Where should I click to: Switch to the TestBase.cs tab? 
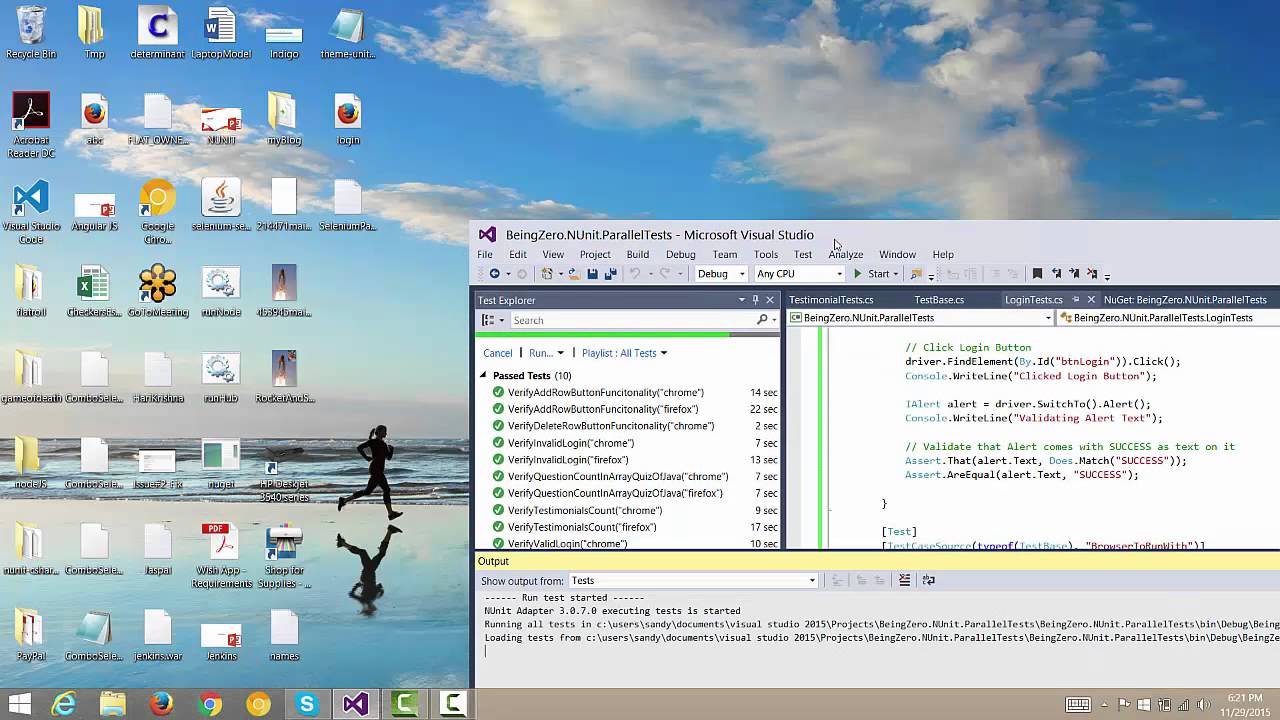coord(939,300)
